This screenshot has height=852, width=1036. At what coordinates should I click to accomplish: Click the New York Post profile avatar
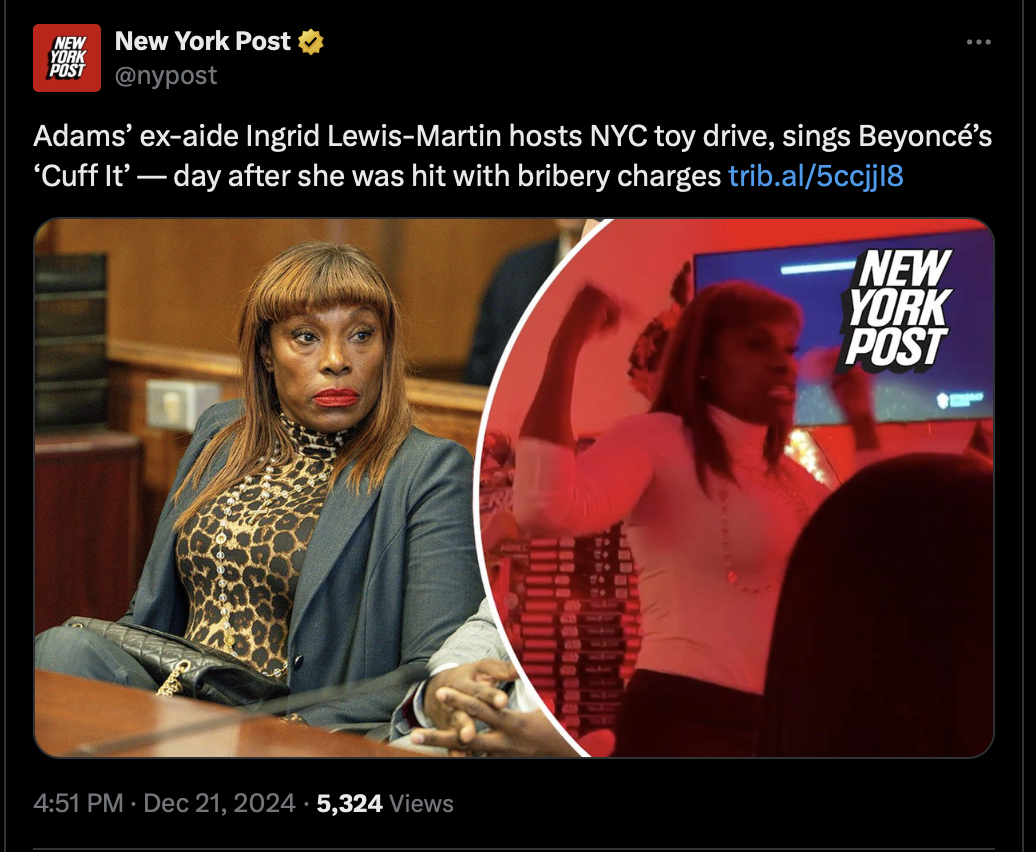tap(67, 57)
